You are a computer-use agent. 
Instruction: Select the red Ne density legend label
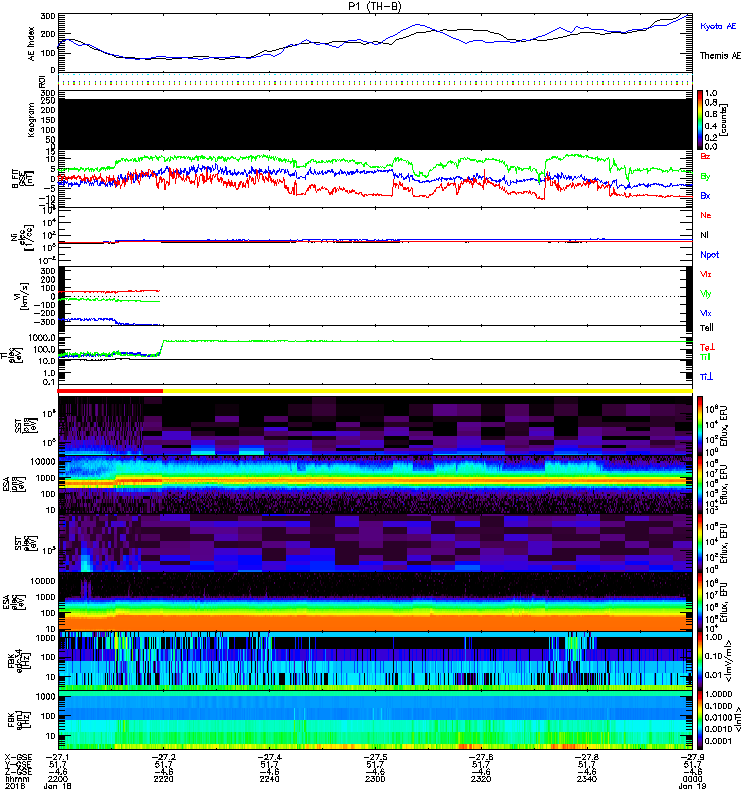click(x=706, y=215)
